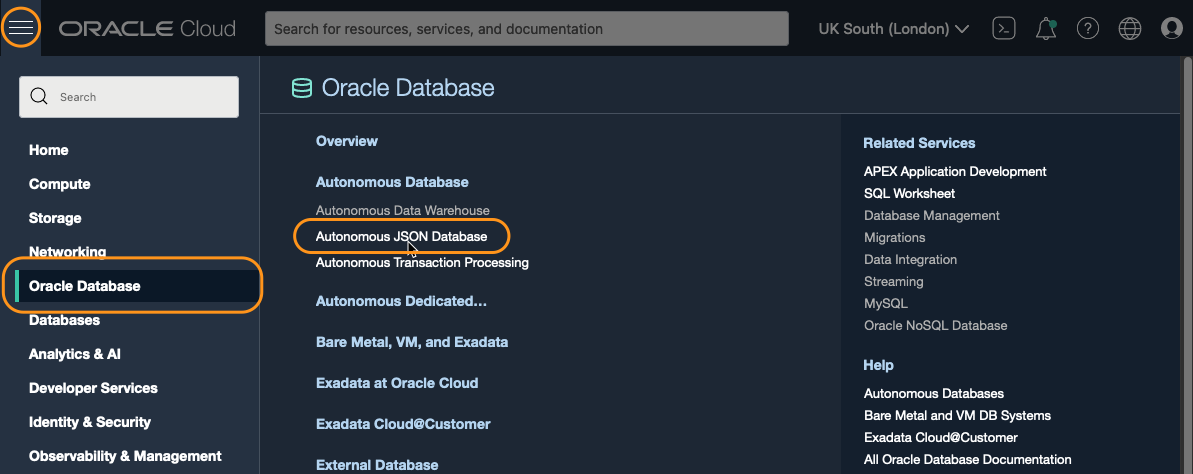Open the language globe icon
This screenshot has height=474, width=1193.
1130,29
